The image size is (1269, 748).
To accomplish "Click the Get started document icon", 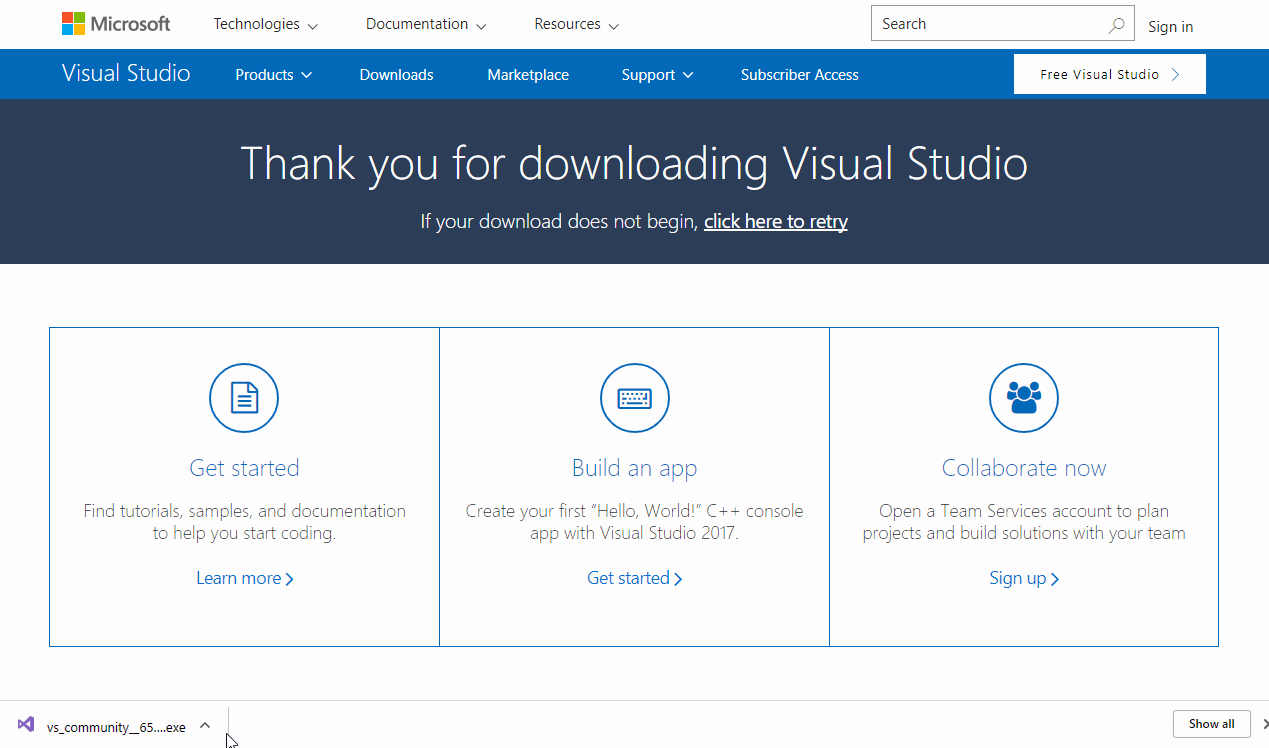I will (243, 397).
